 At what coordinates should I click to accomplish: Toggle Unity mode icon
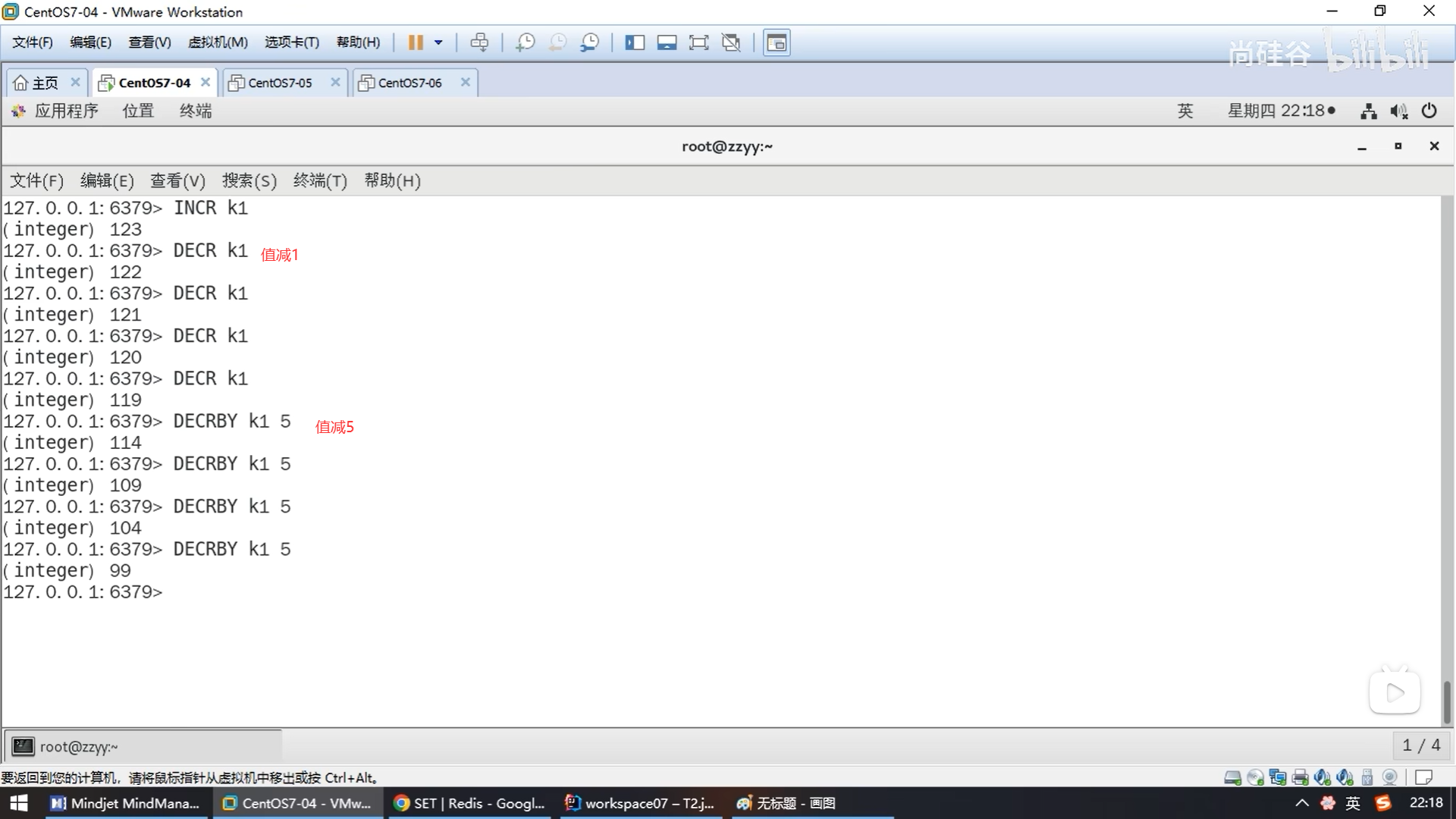click(x=731, y=42)
